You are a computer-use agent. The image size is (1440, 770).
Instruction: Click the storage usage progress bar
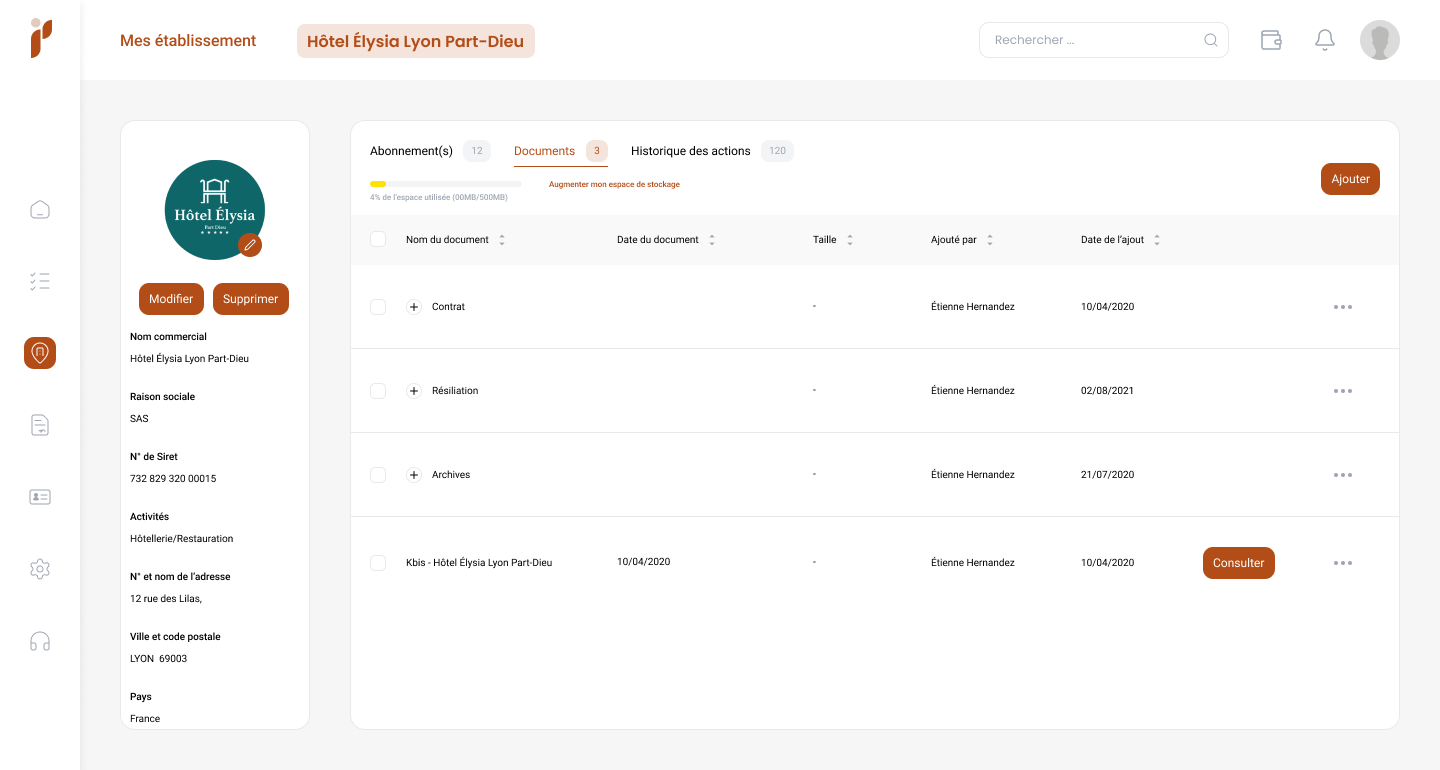(446, 184)
